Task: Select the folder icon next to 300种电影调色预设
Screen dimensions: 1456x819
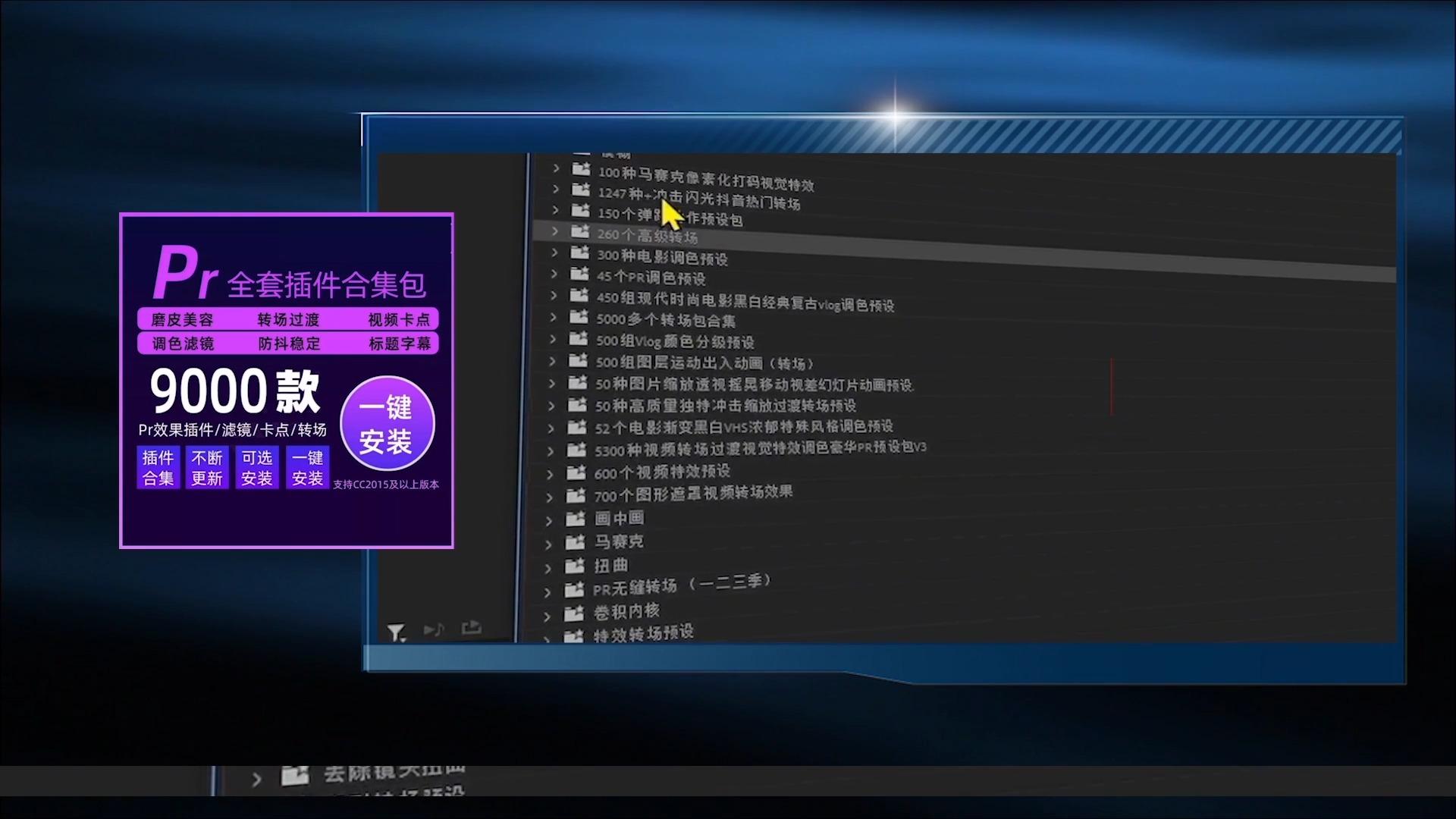Action: [x=580, y=253]
